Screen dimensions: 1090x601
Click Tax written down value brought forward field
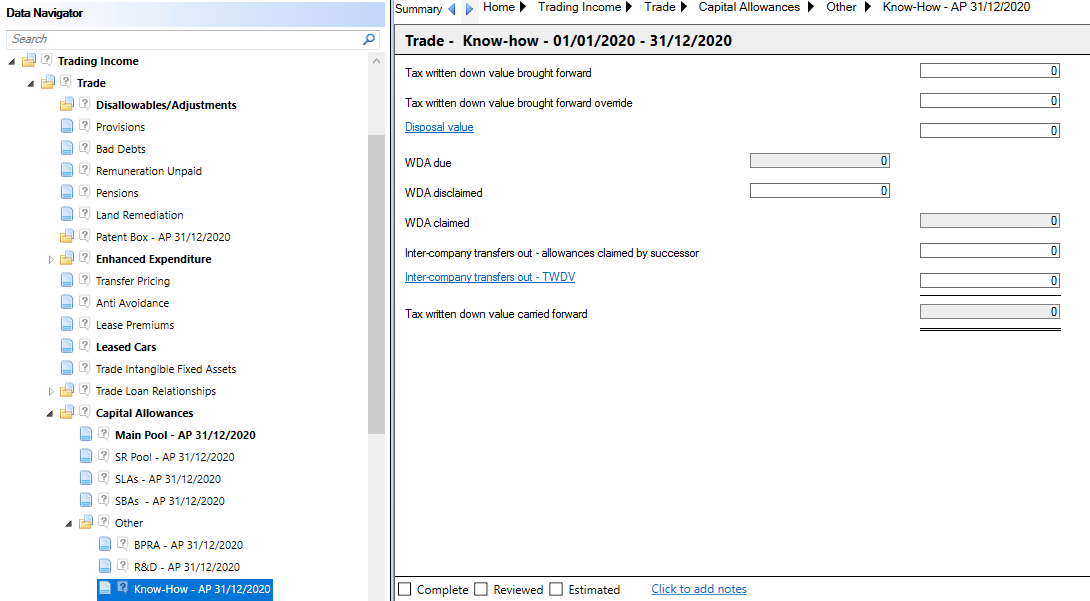(989, 71)
